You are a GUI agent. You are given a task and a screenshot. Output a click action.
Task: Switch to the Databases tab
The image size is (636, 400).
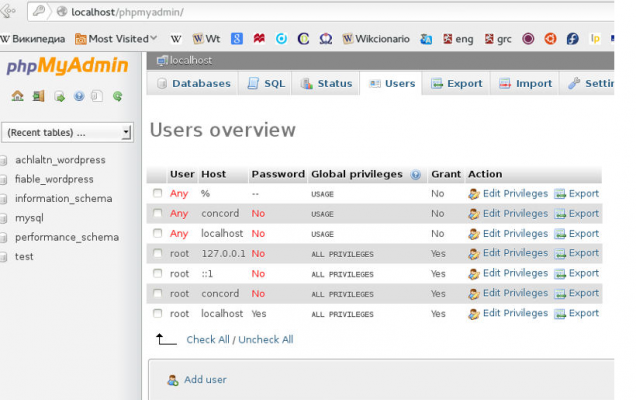[x=194, y=84]
